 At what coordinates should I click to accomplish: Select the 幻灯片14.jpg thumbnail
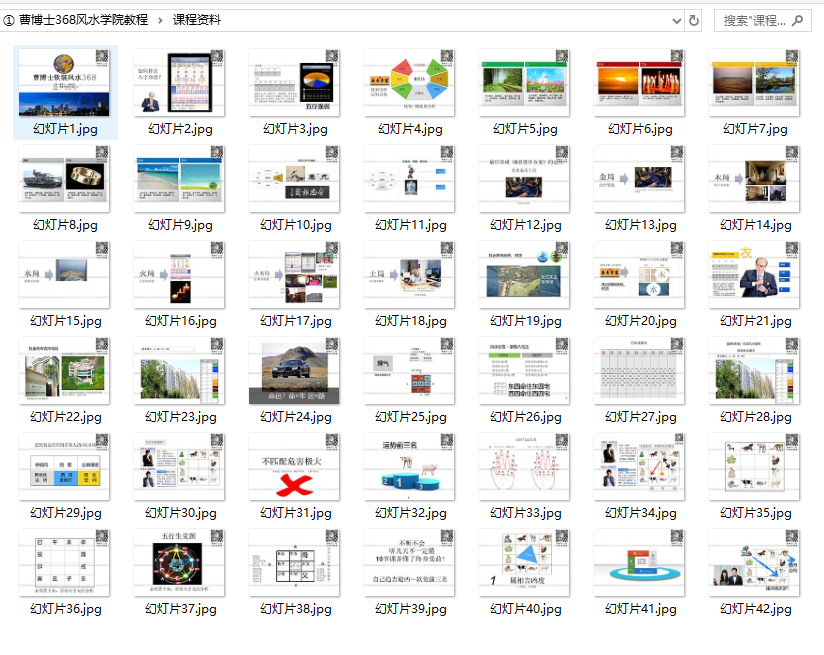pos(755,179)
